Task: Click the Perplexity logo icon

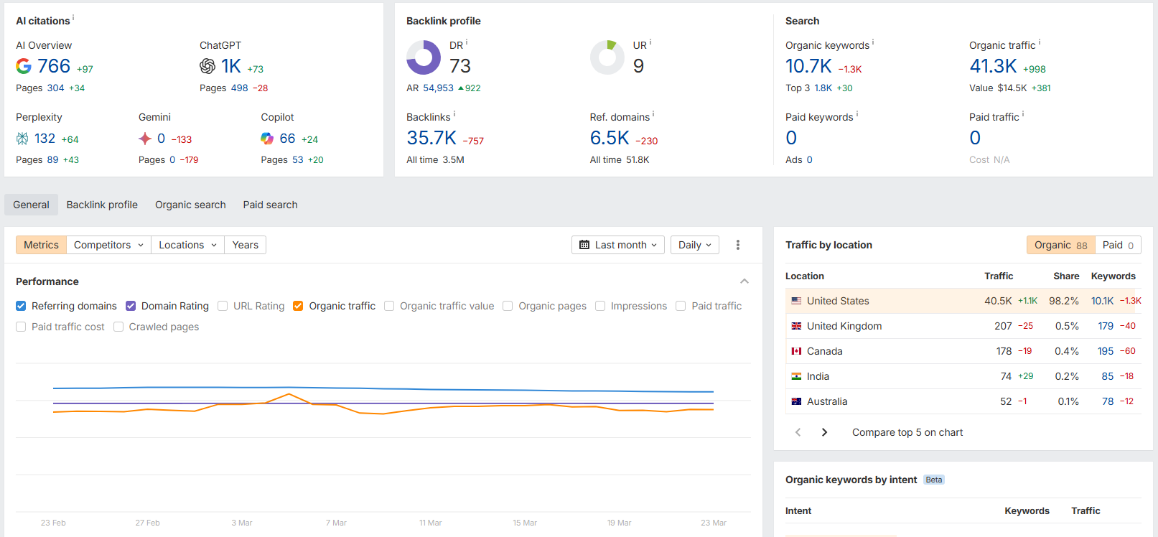Action: pos(22,138)
